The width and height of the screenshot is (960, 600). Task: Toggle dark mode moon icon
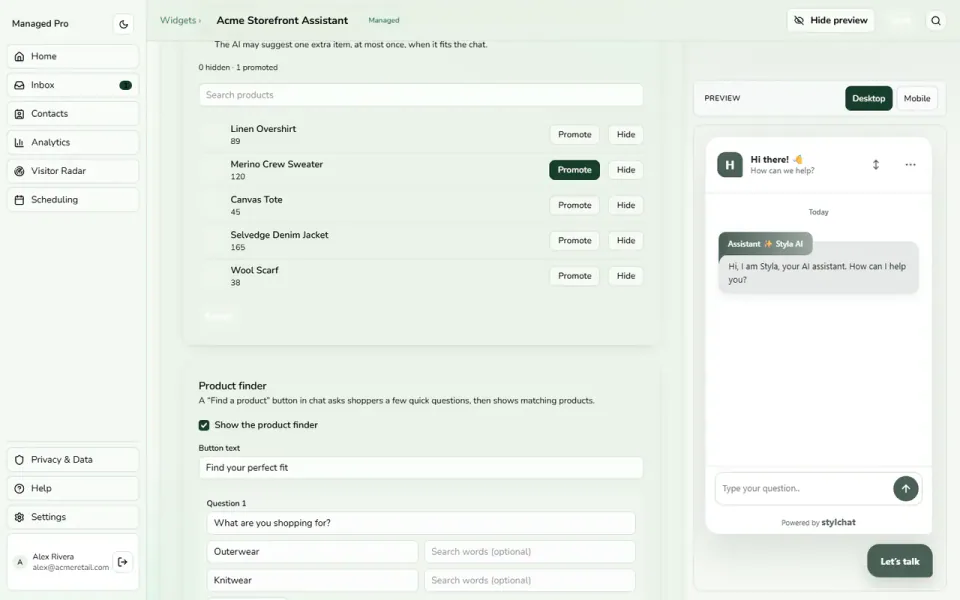point(123,24)
